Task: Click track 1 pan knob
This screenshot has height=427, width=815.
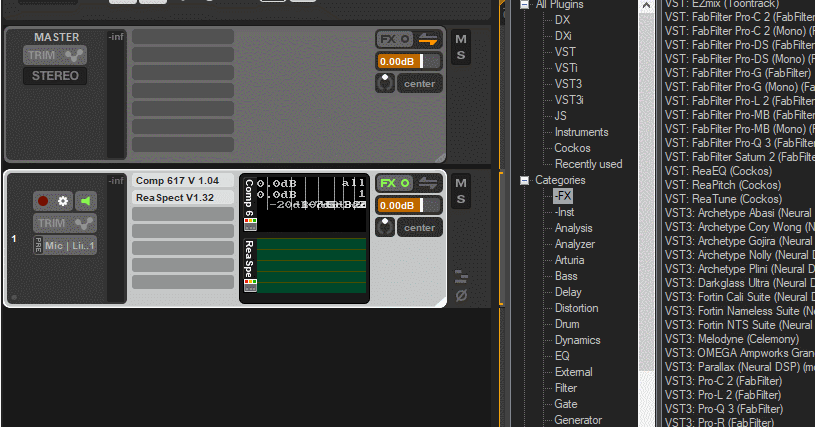Action: tap(385, 227)
